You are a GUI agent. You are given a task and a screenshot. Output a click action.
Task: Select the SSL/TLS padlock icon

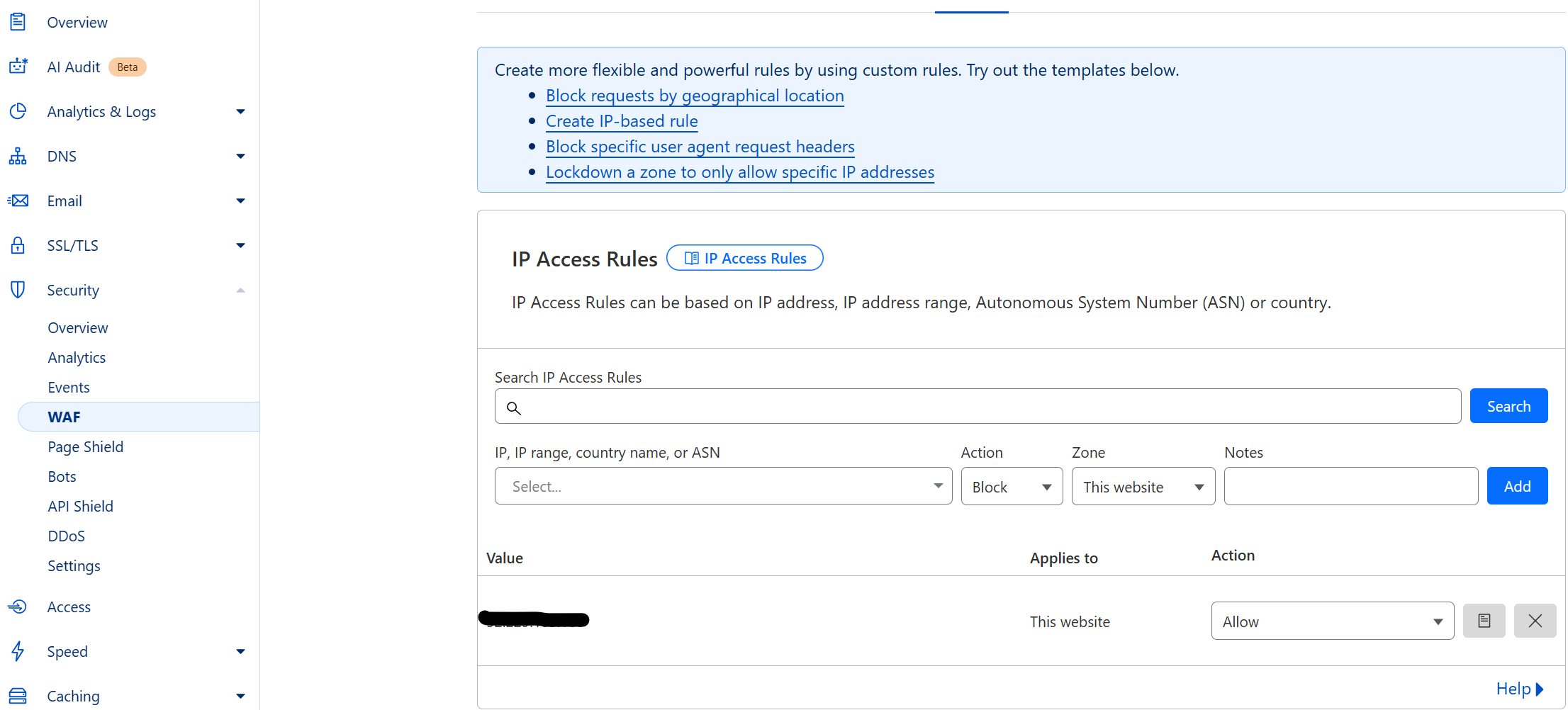tap(18, 245)
